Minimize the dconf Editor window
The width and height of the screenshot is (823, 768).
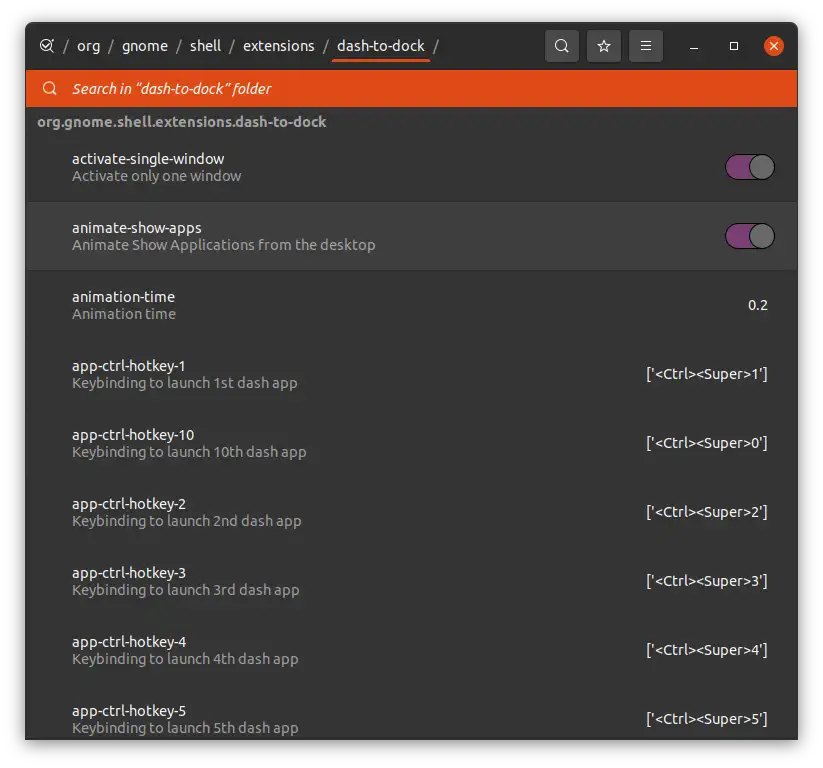[694, 46]
